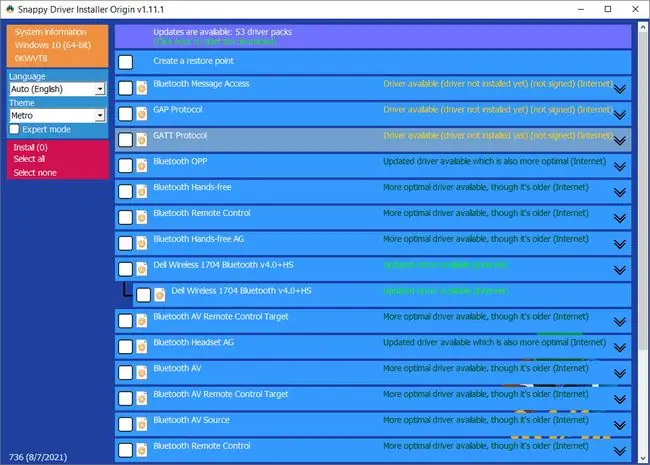Click the 736 (8/7/2021) version text
Viewport: 650px width, 465px height.
click(x=38, y=457)
